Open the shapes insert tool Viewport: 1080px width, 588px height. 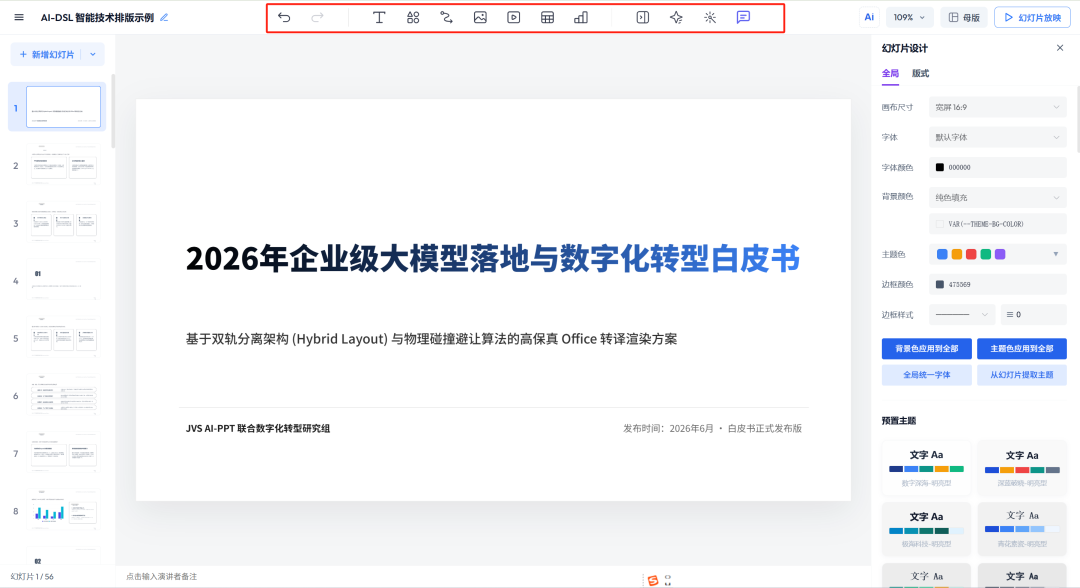[x=413, y=17]
